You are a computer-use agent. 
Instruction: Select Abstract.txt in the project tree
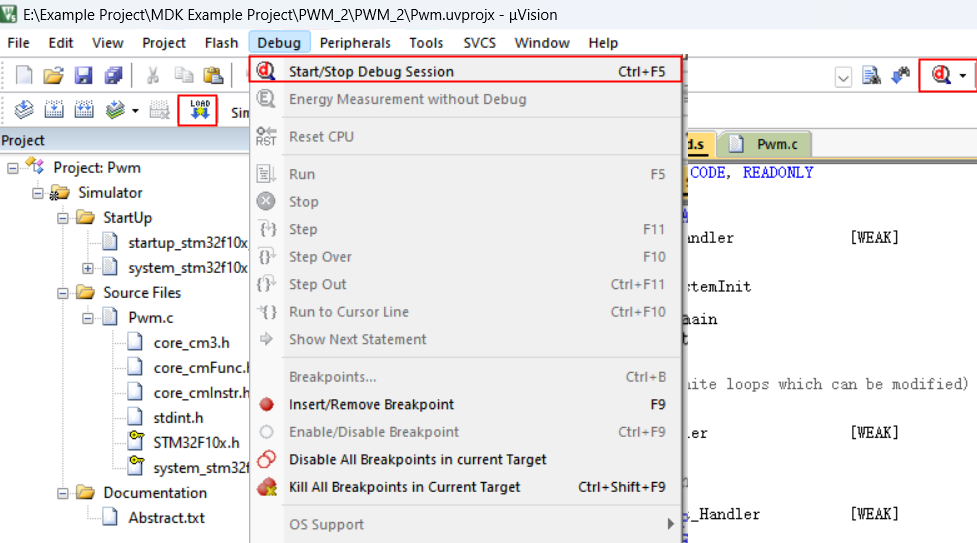point(166,518)
